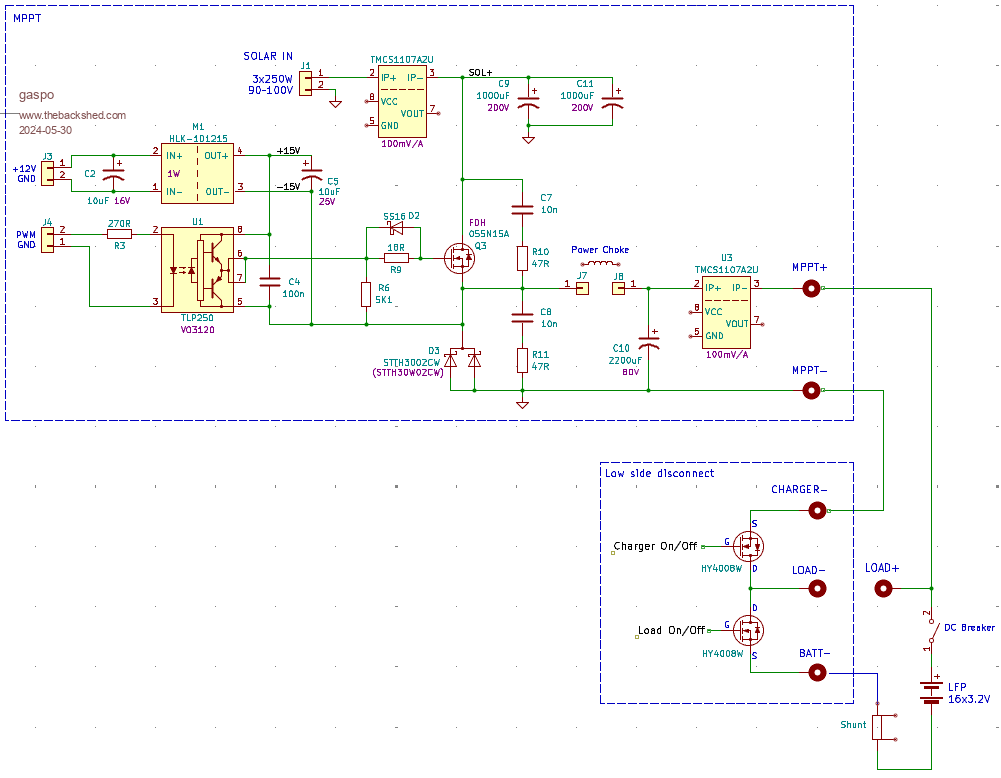Click the Charger On/Off gate label

tap(655, 547)
